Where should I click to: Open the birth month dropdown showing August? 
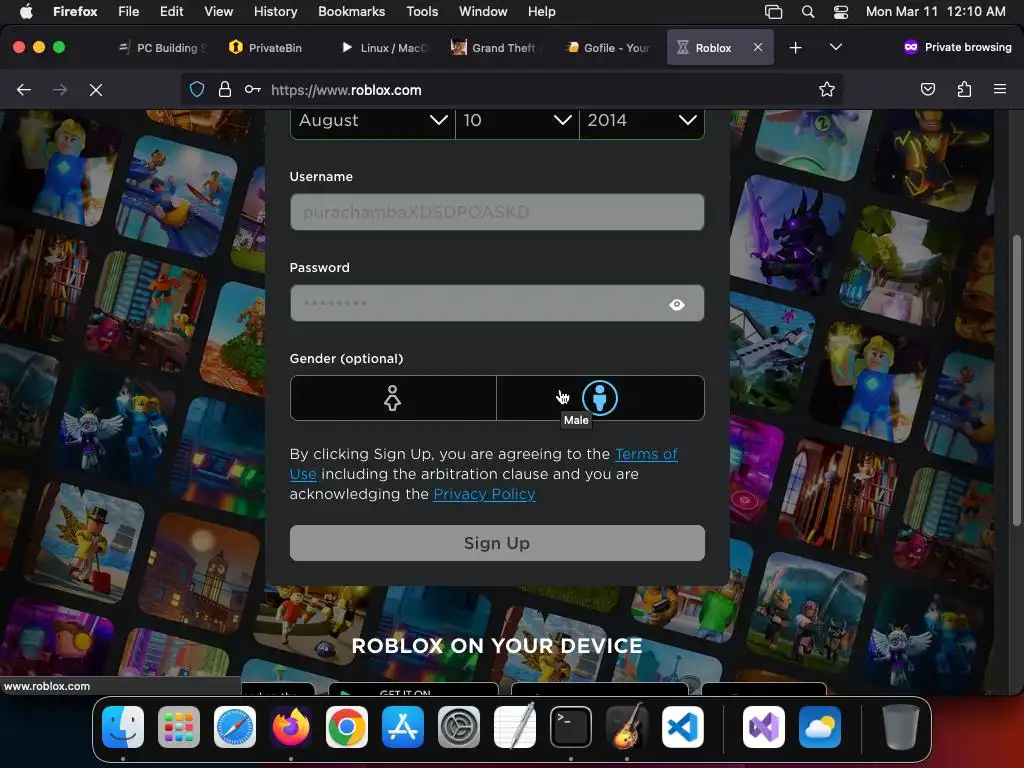tap(373, 121)
